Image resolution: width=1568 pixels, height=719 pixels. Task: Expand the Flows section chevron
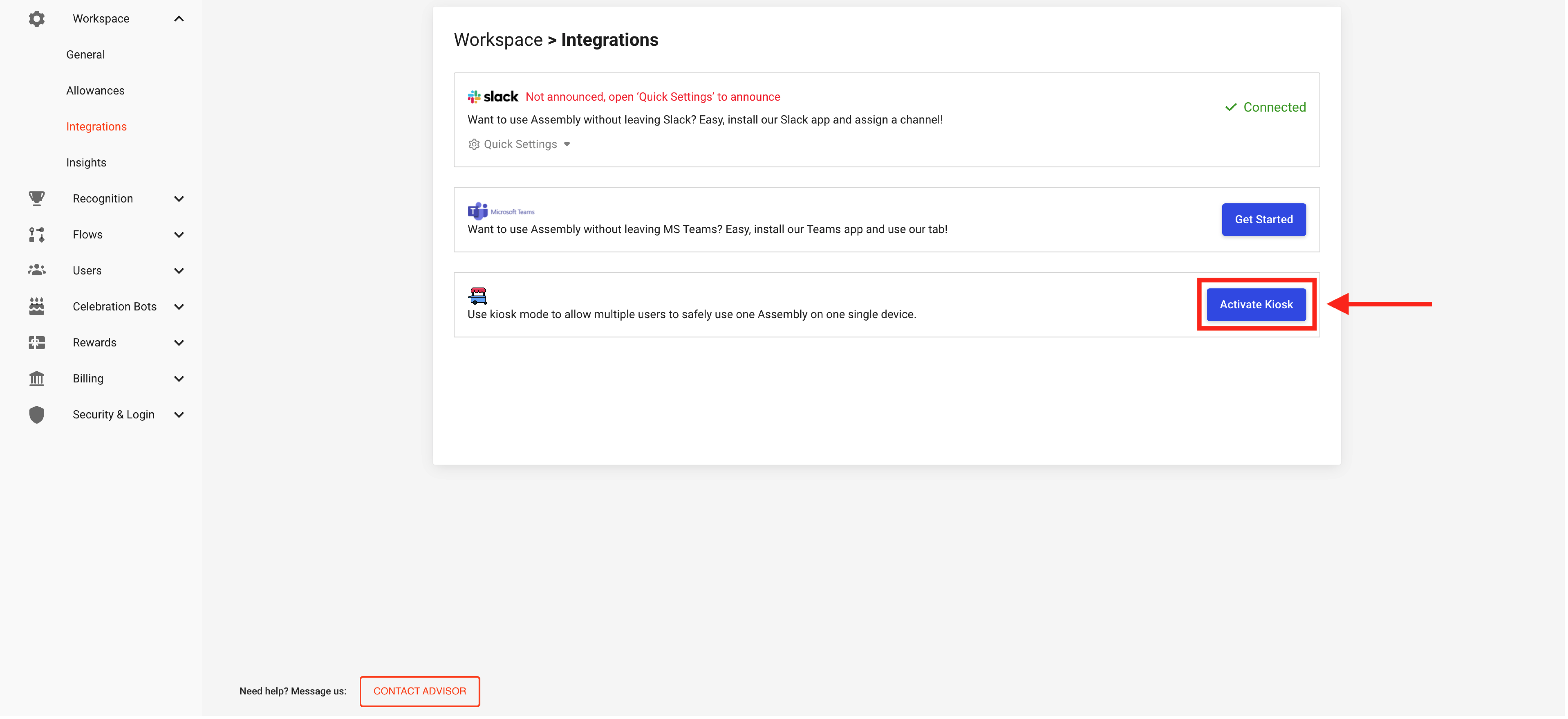click(x=179, y=235)
